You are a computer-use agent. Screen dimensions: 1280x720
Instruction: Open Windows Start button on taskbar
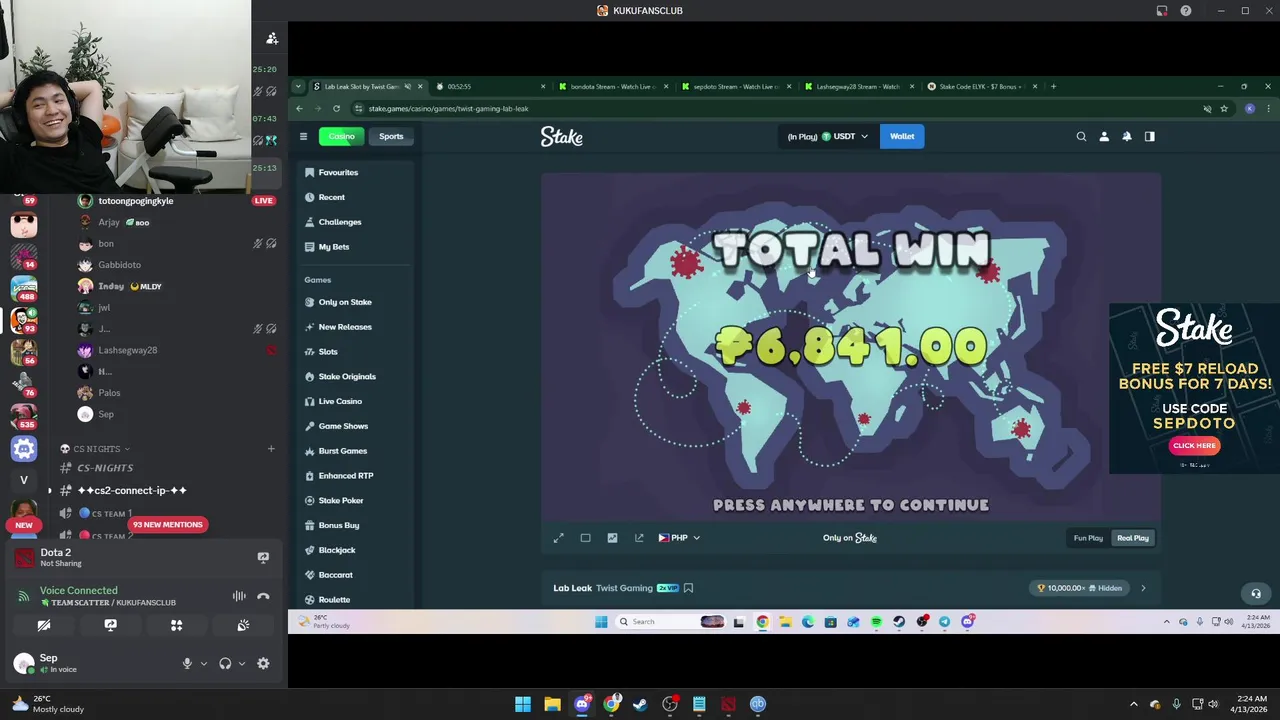point(523,704)
